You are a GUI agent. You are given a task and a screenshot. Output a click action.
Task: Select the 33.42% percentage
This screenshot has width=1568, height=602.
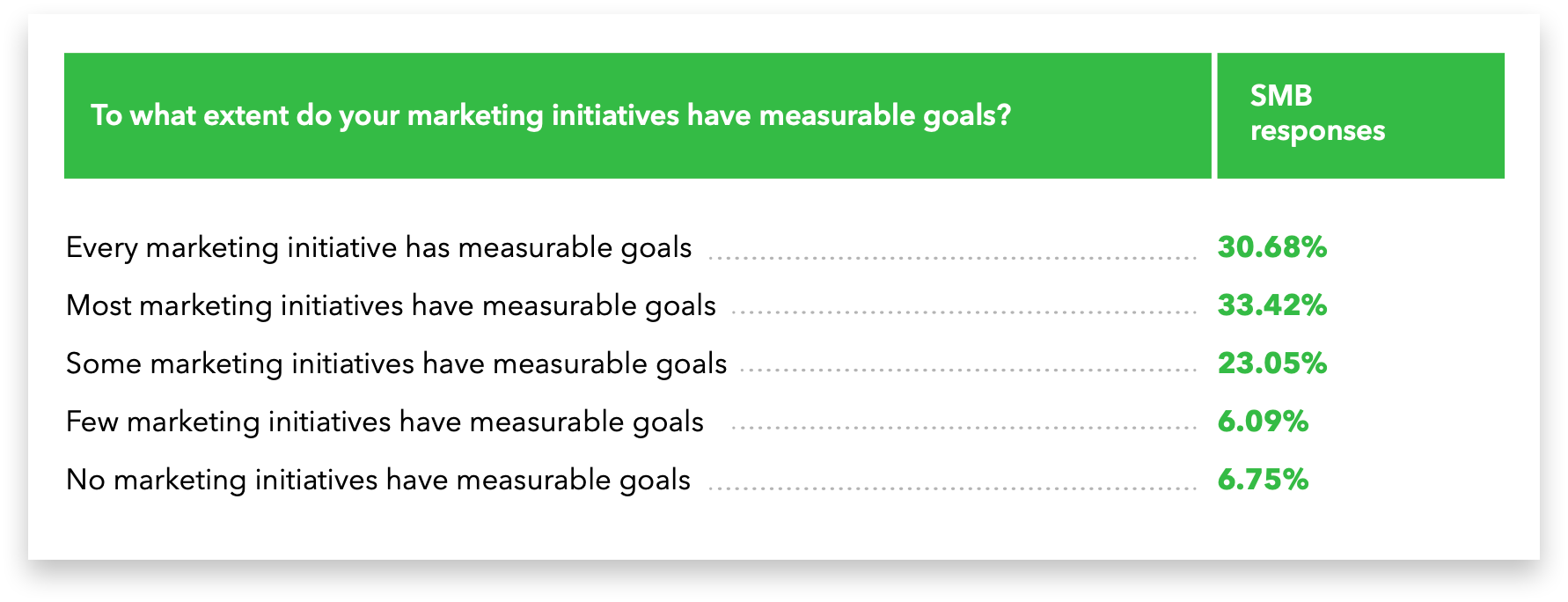point(1271,306)
